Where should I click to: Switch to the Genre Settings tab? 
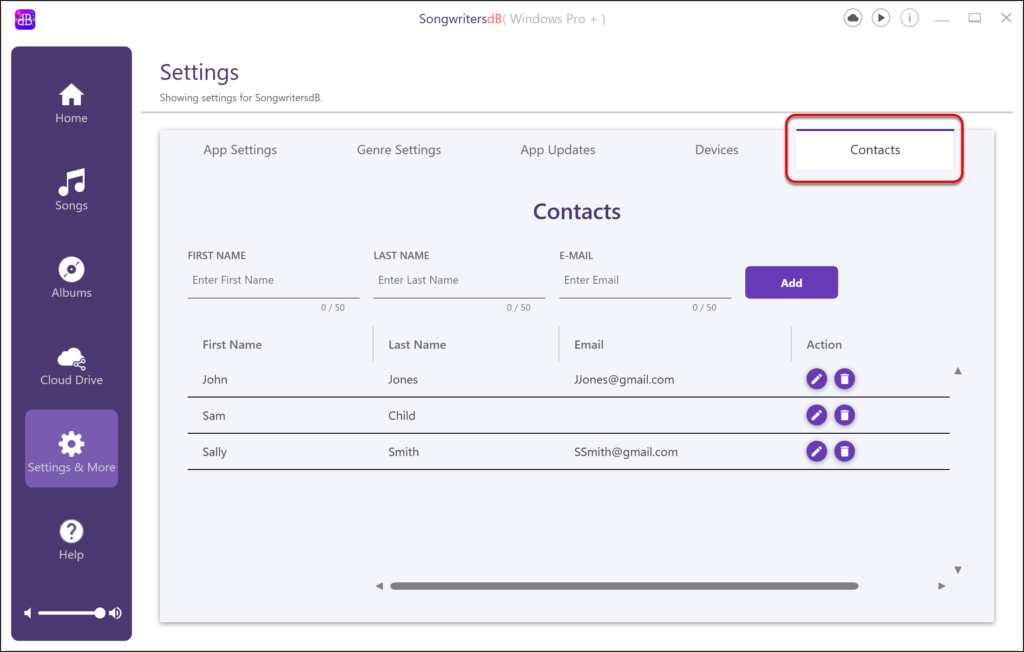coord(399,150)
